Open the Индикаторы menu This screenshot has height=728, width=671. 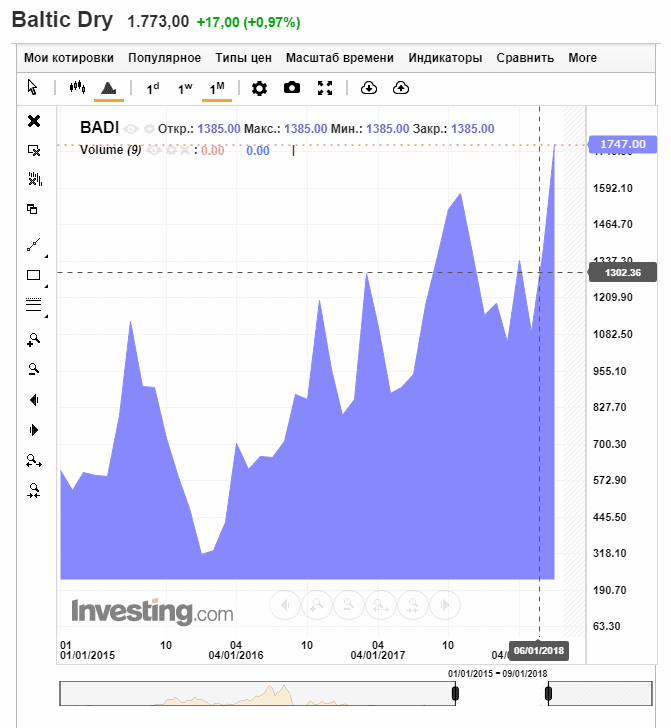click(445, 58)
